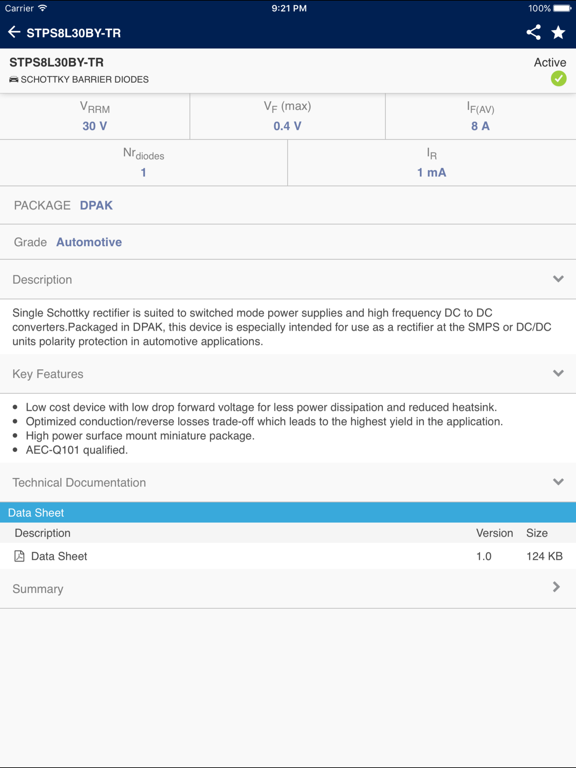The width and height of the screenshot is (576, 768).
Task: Tap the Automotive grade link
Action: 89,242
